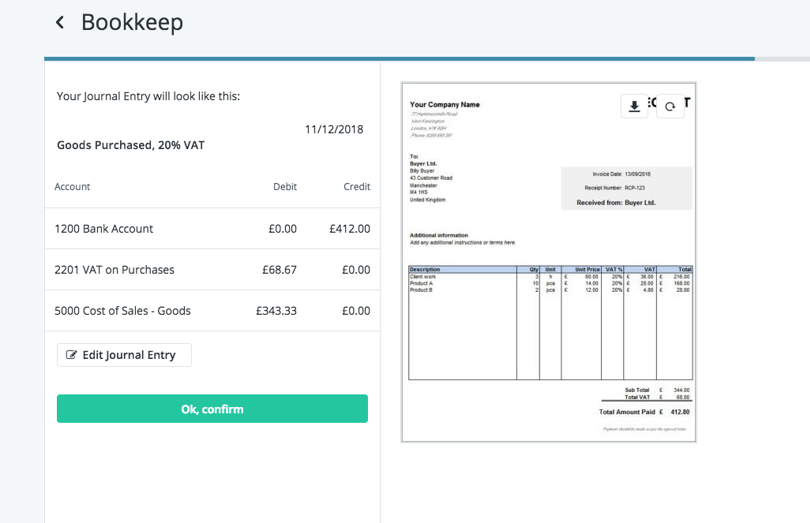Click the date 11/12/2018
Image resolution: width=810 pixels, height=523 pixels.
point(334,129)
